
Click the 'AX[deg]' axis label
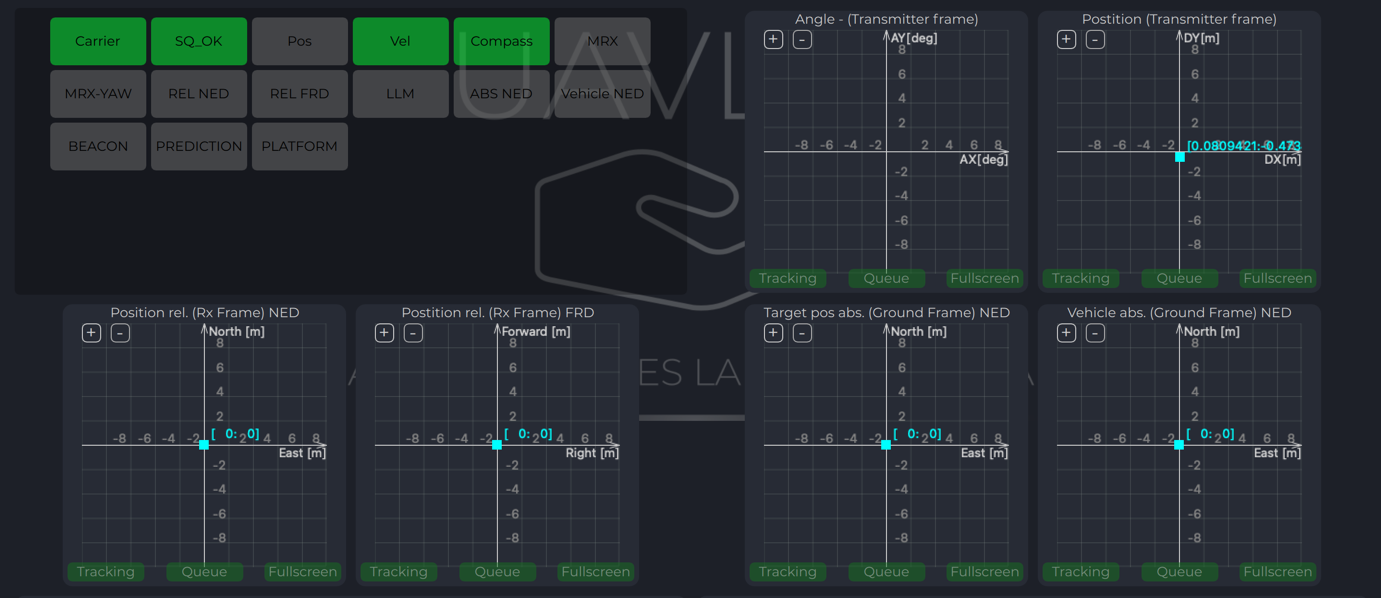click(x=983, y=160)
